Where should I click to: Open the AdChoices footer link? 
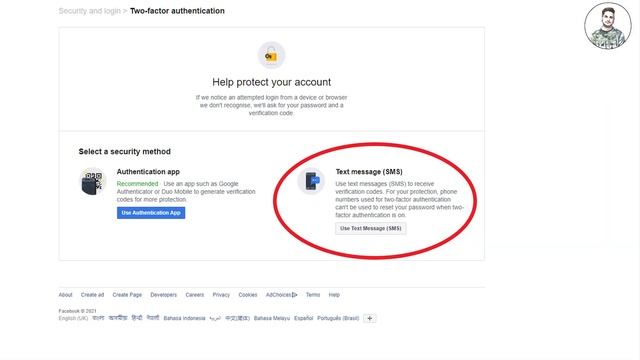coord(282,295)
